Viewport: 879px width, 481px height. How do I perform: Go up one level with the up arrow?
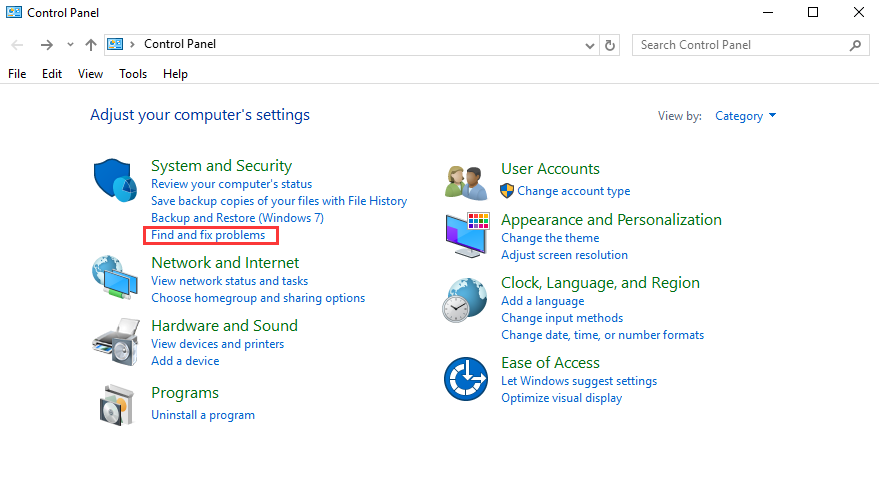pyautogui.click(x=91, y=45)
